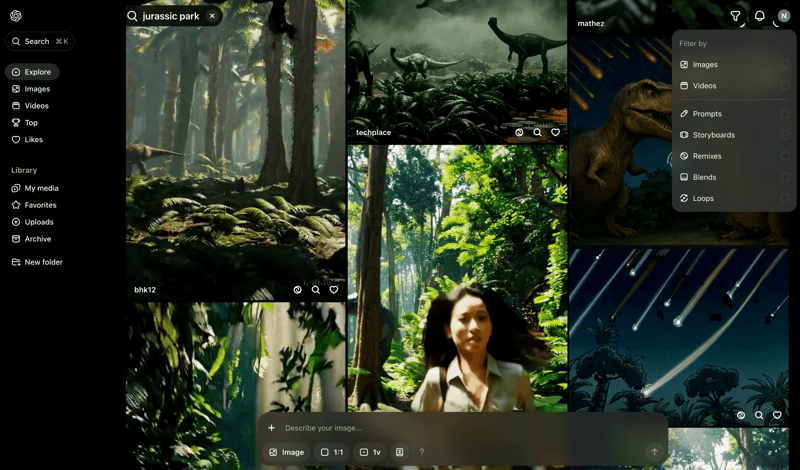Like the techplace image with heart icon
The width and height of the screenshot is (800, 470).
(556, 132)
